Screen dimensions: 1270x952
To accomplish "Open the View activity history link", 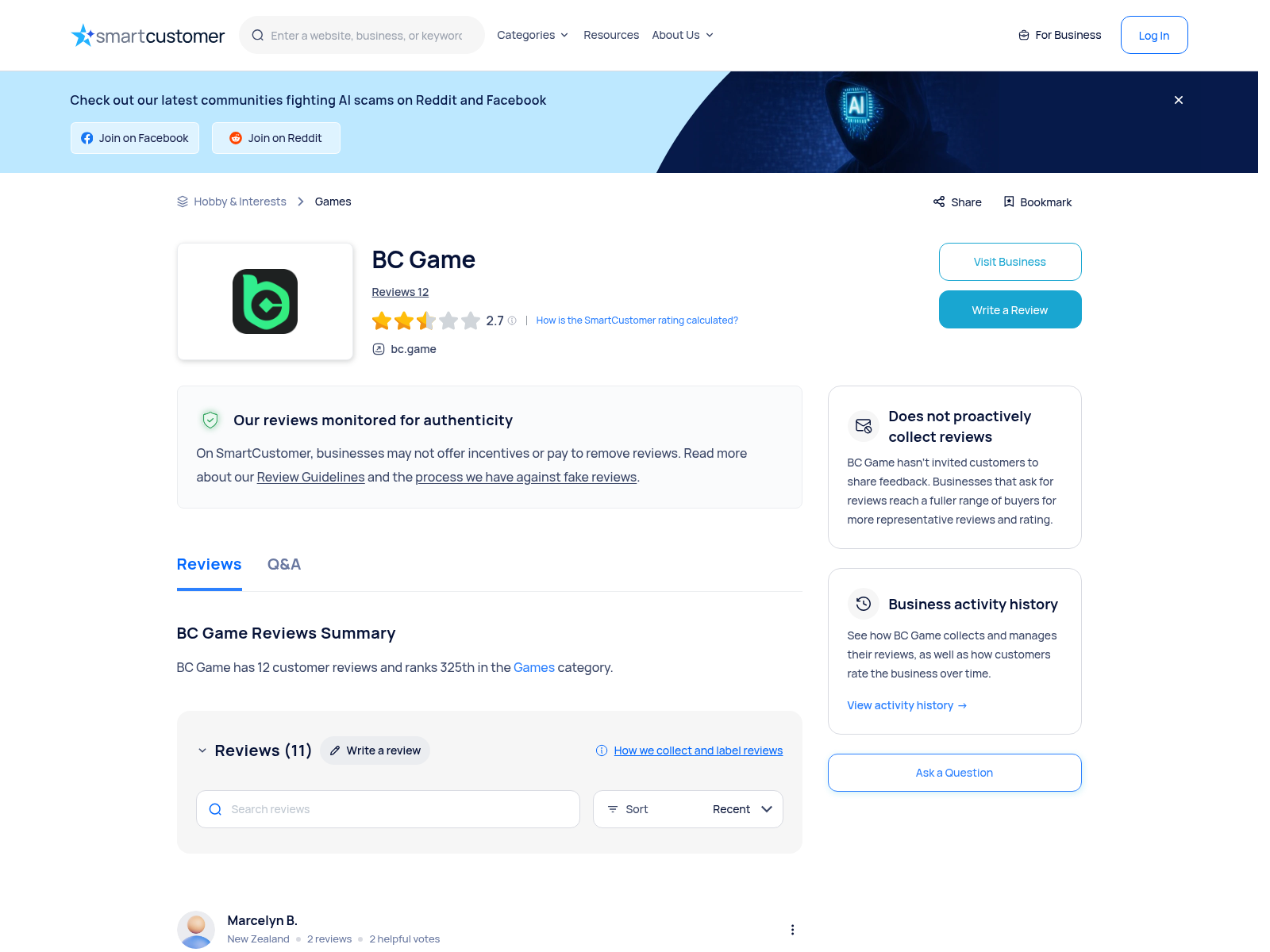I will (x=907, y=705).
